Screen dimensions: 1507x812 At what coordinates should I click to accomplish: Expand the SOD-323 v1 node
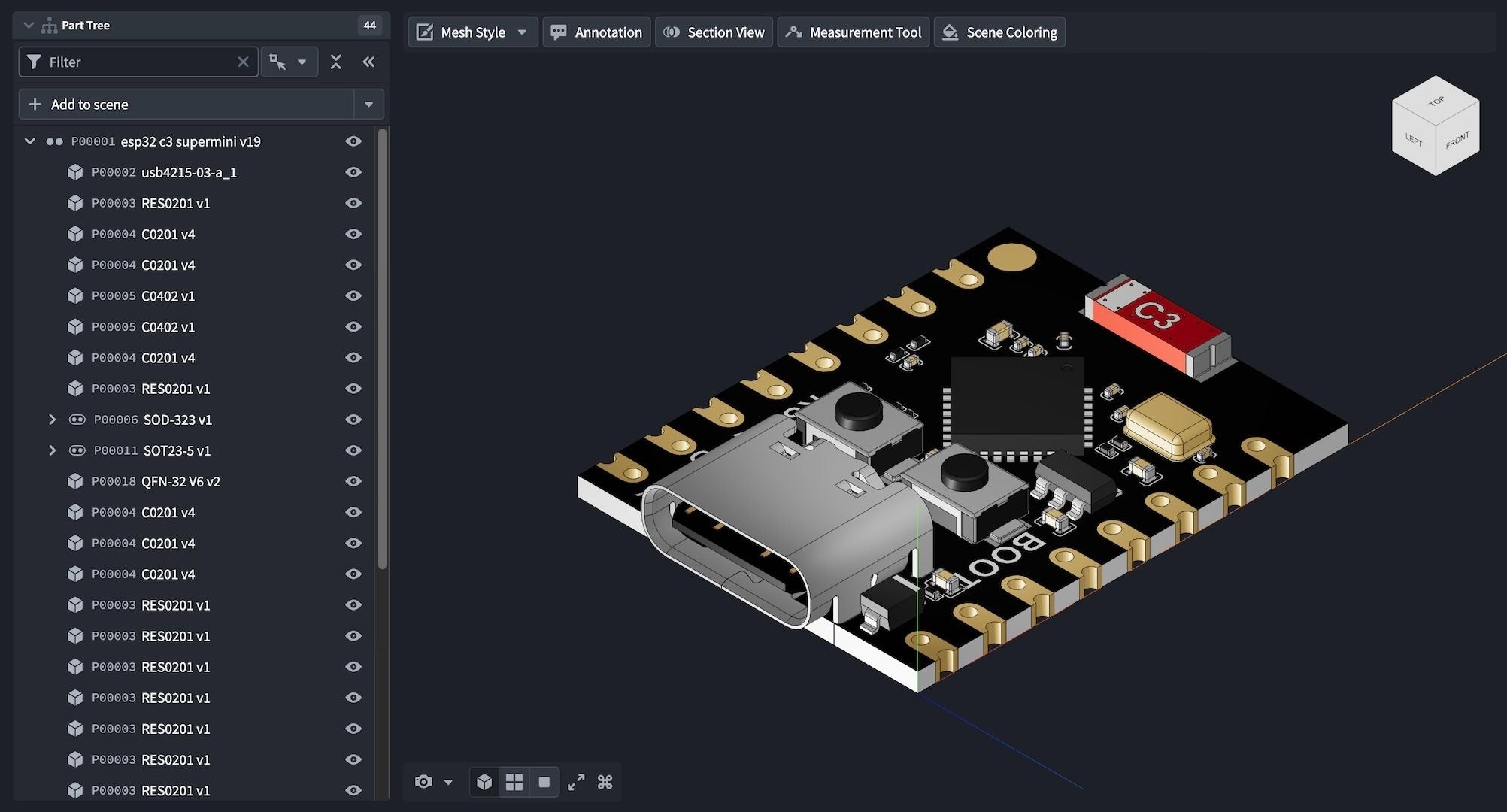click(x=52, y=420)
